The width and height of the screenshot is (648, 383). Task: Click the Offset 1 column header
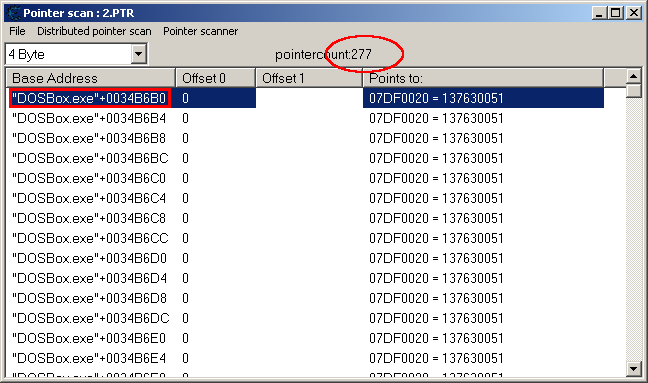pyautogui.click(x=309, y=78)
